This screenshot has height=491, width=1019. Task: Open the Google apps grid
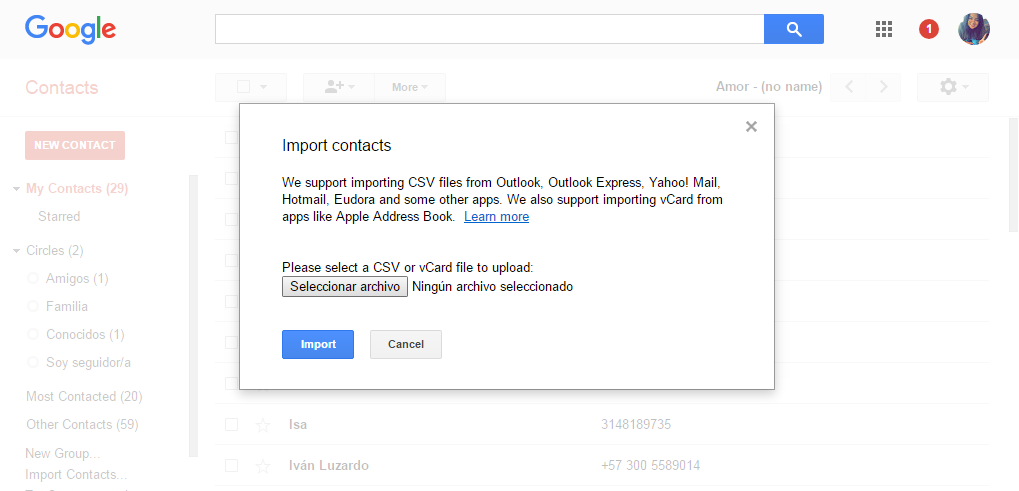click(884, 29)
